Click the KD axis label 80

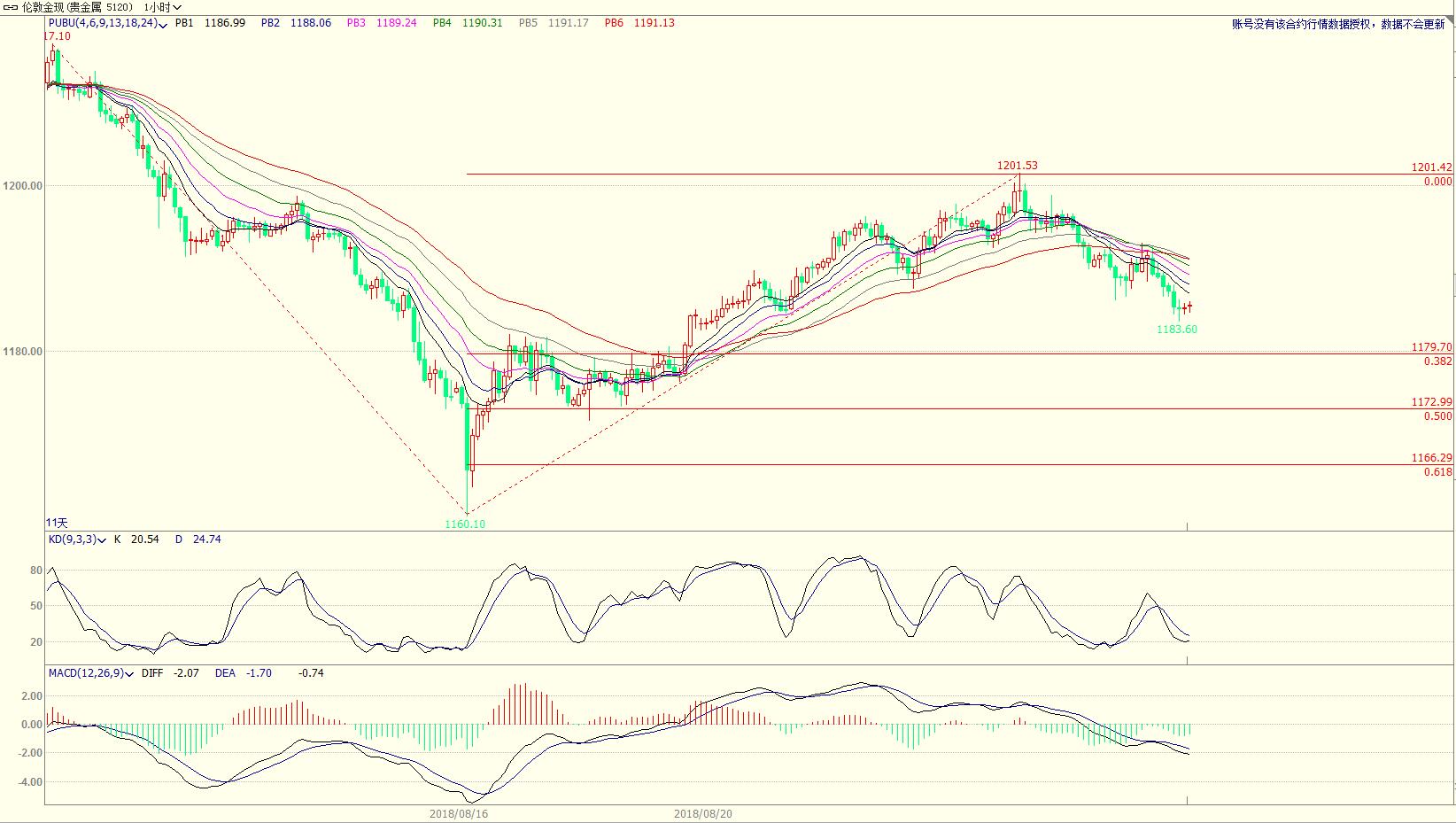point(36,571)
